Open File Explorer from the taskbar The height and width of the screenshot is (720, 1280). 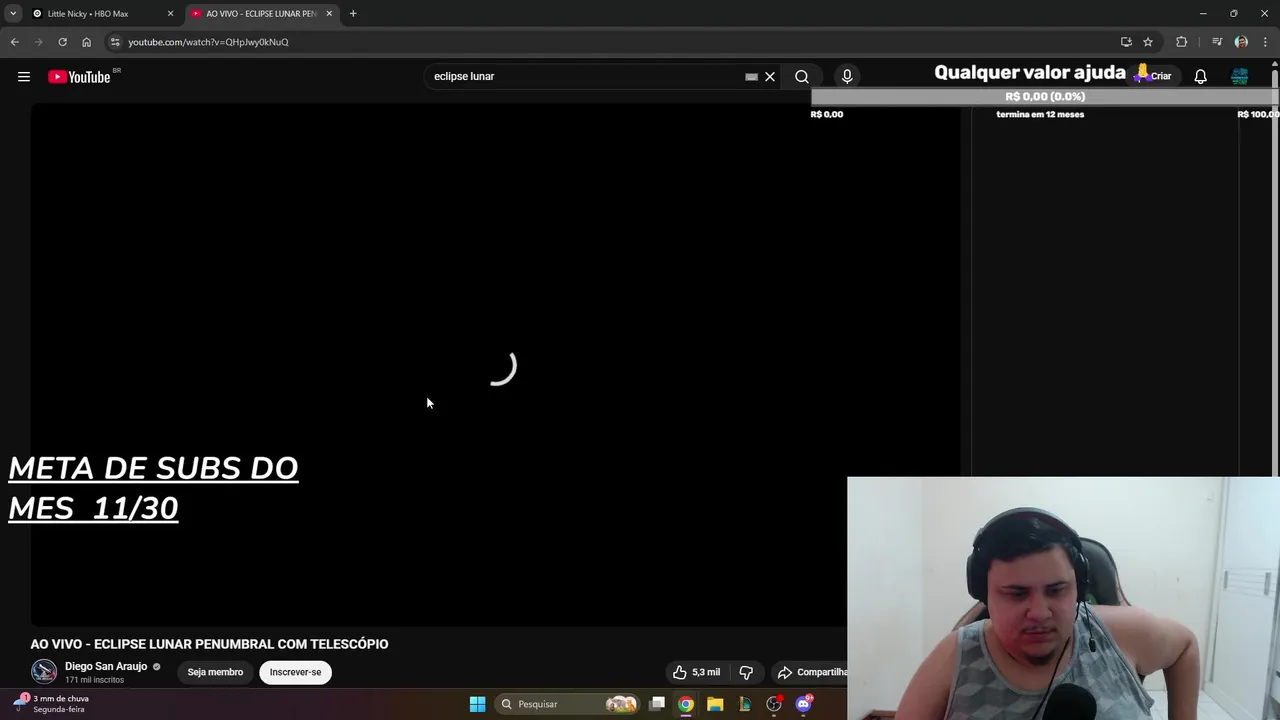coord(715,704)
